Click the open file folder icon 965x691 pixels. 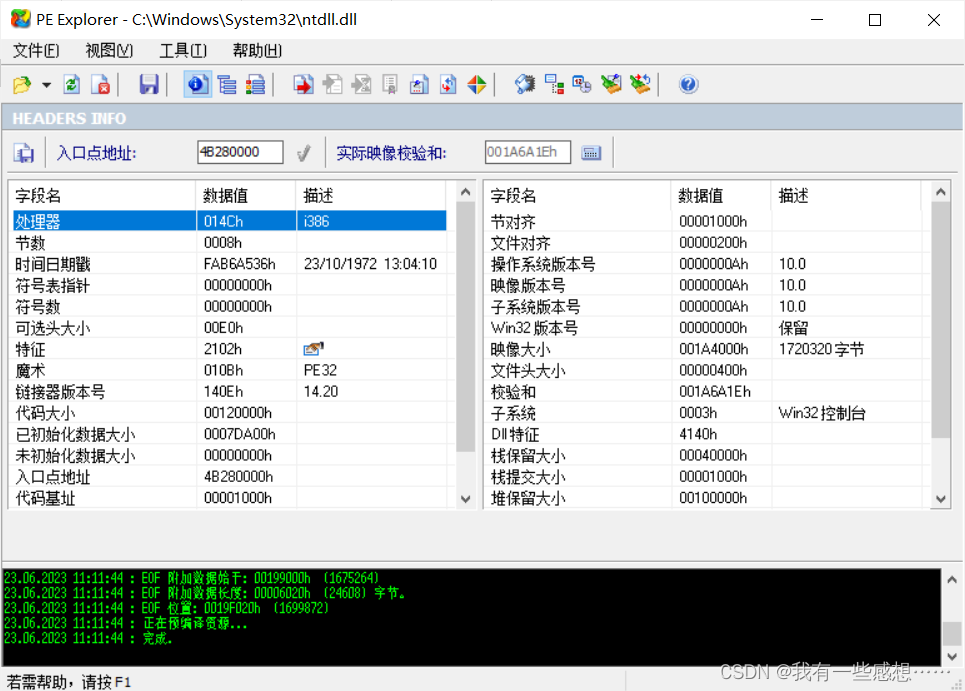click(22, 84)
